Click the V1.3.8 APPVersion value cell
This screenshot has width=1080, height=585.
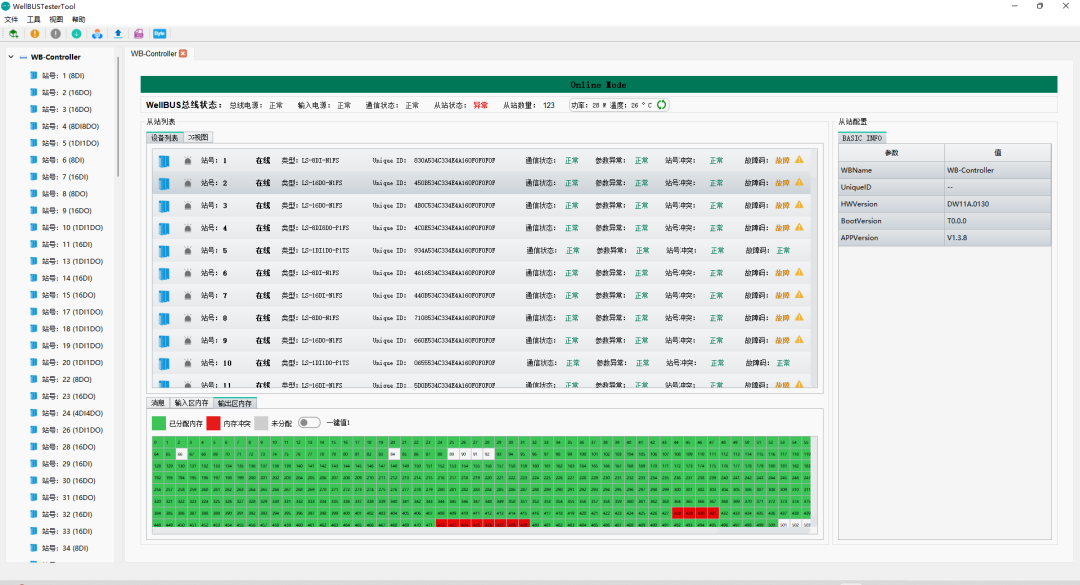(997, 238)
